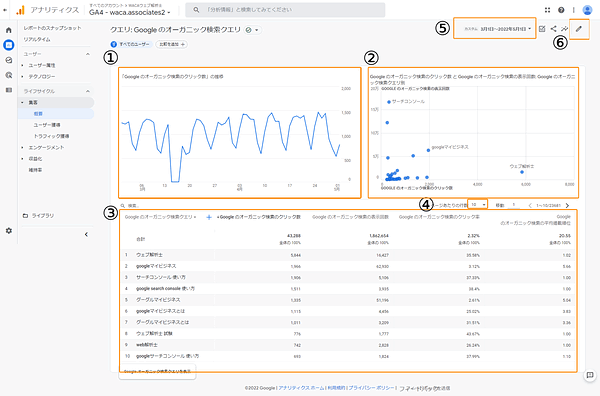Click 比較を追加 button

172,44
